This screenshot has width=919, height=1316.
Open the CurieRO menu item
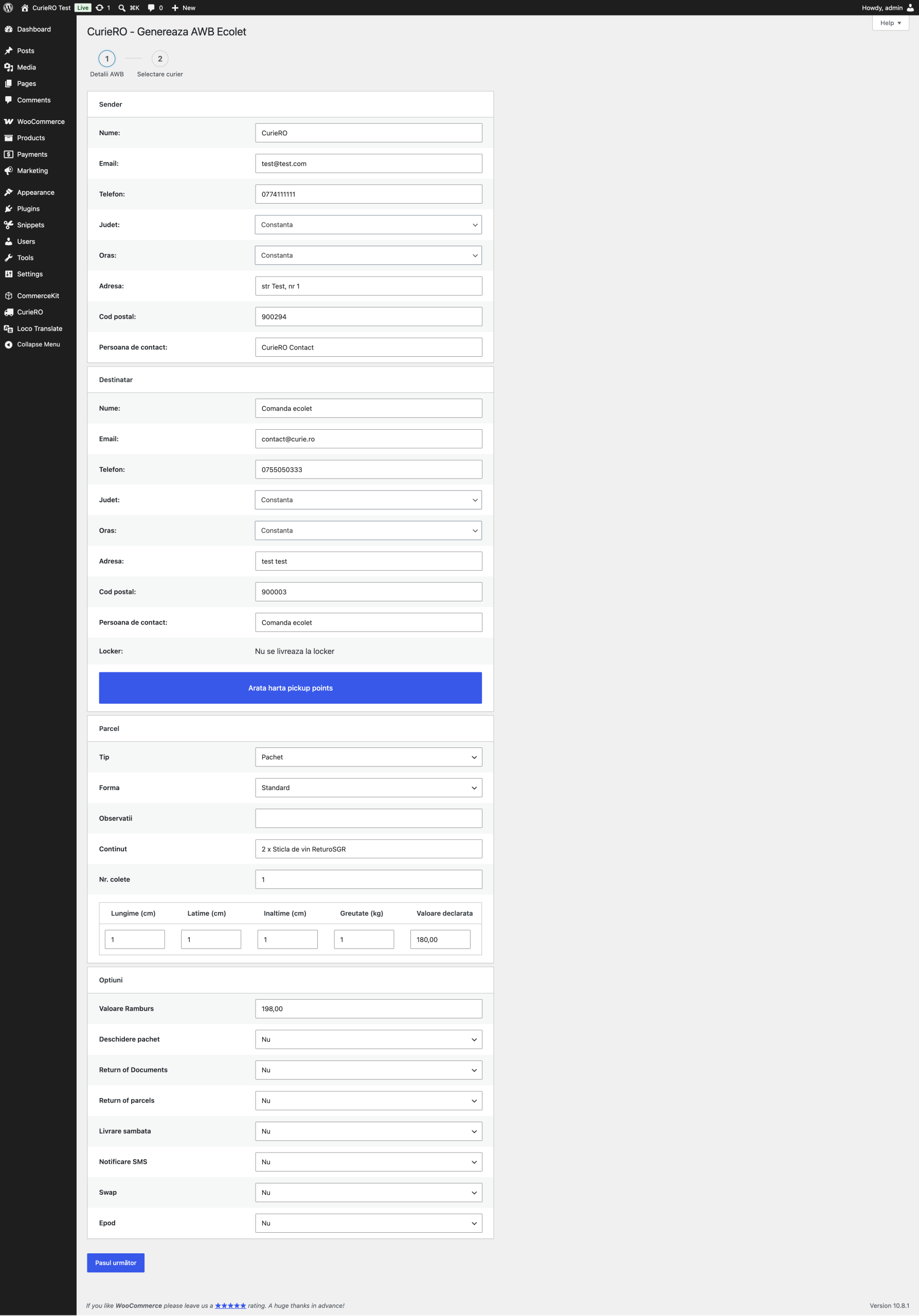(39, 313)
